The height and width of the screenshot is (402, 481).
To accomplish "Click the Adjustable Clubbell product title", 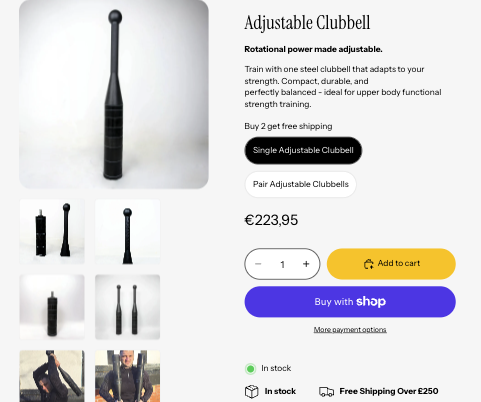I will (307, 23).
